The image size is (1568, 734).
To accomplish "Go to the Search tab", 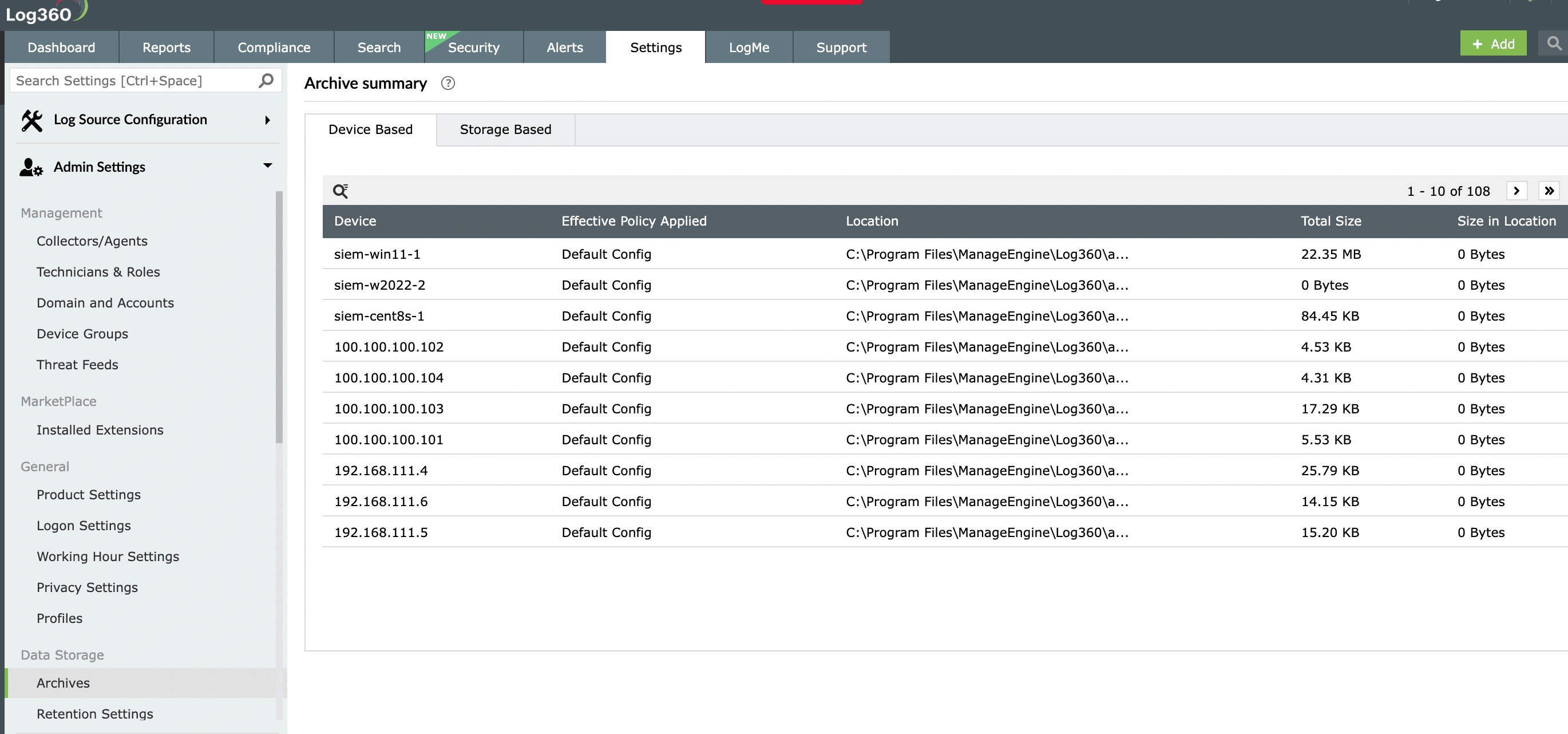I will 379,47.
